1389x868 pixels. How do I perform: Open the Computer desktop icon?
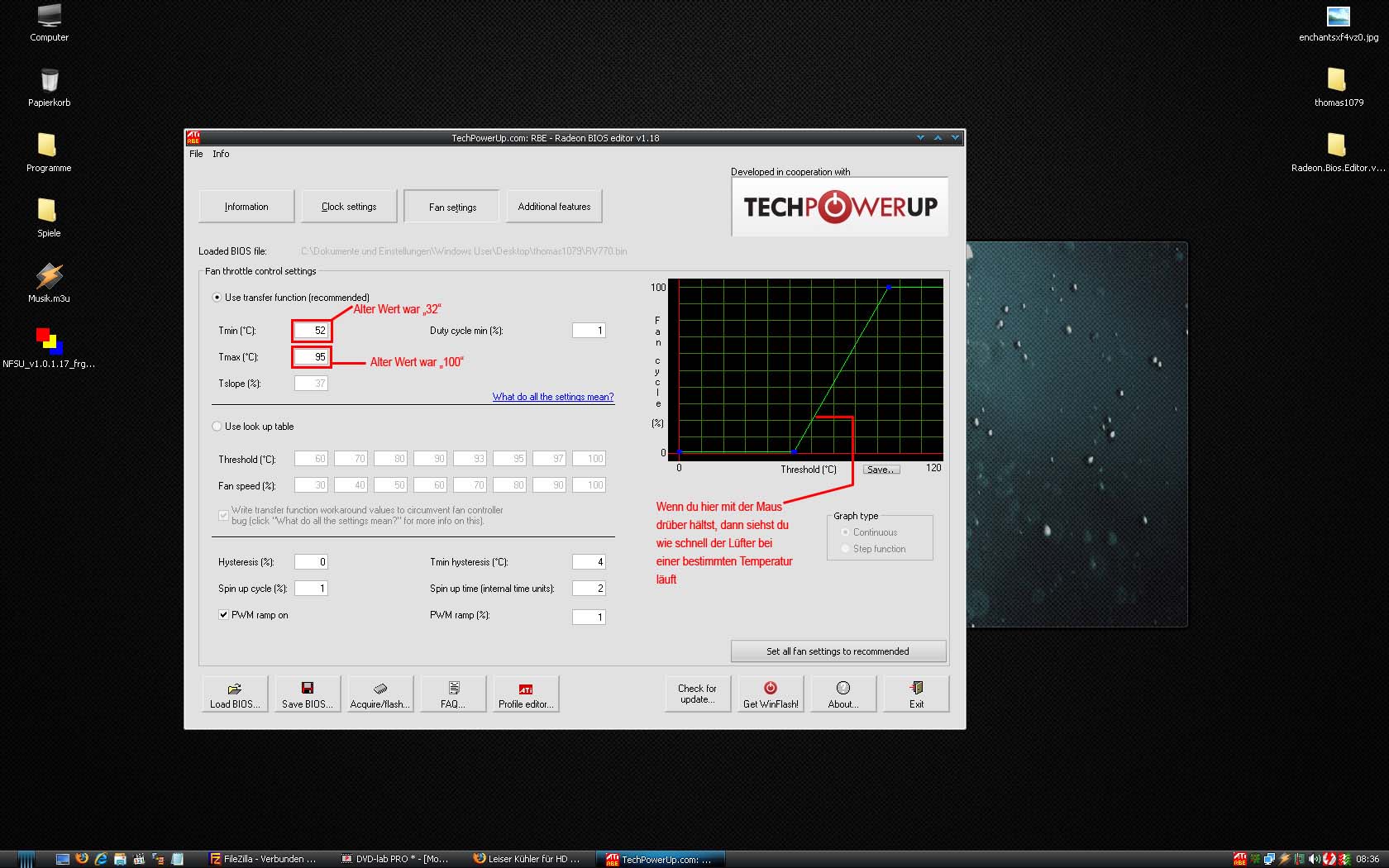click(50, 23)
